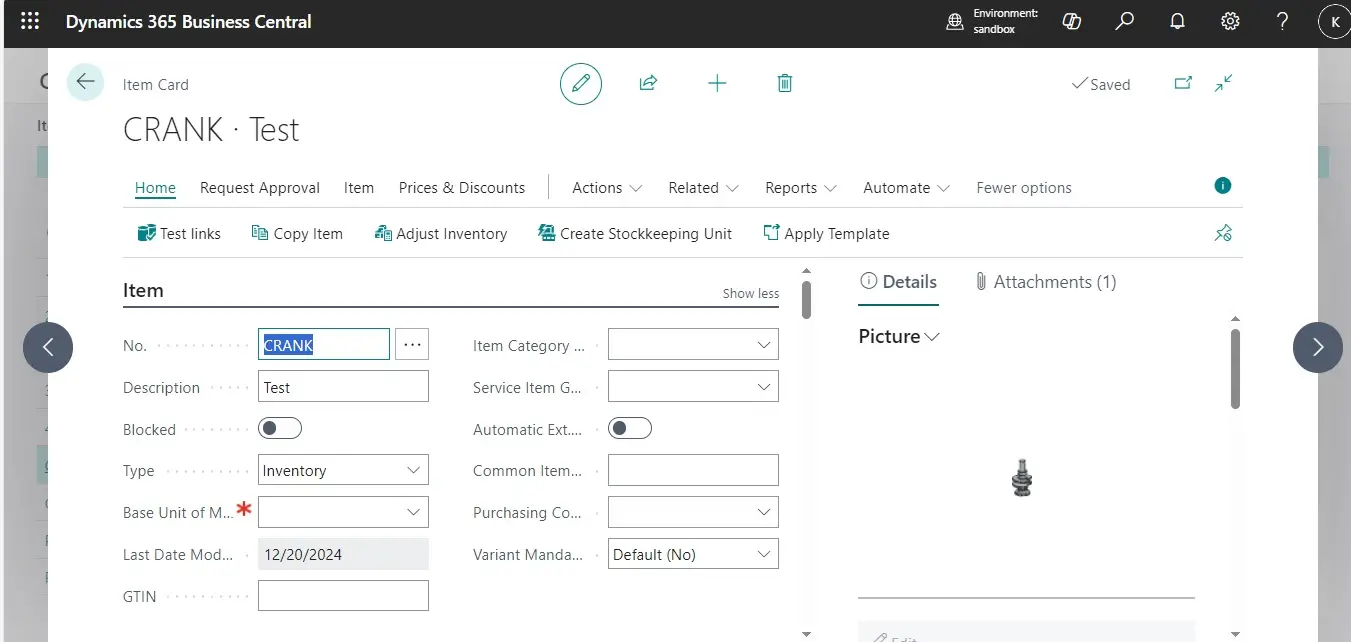The image size is (1351, 642).
Task: Expand the Variant Mandatory dropdown
Action: point(693,554)
